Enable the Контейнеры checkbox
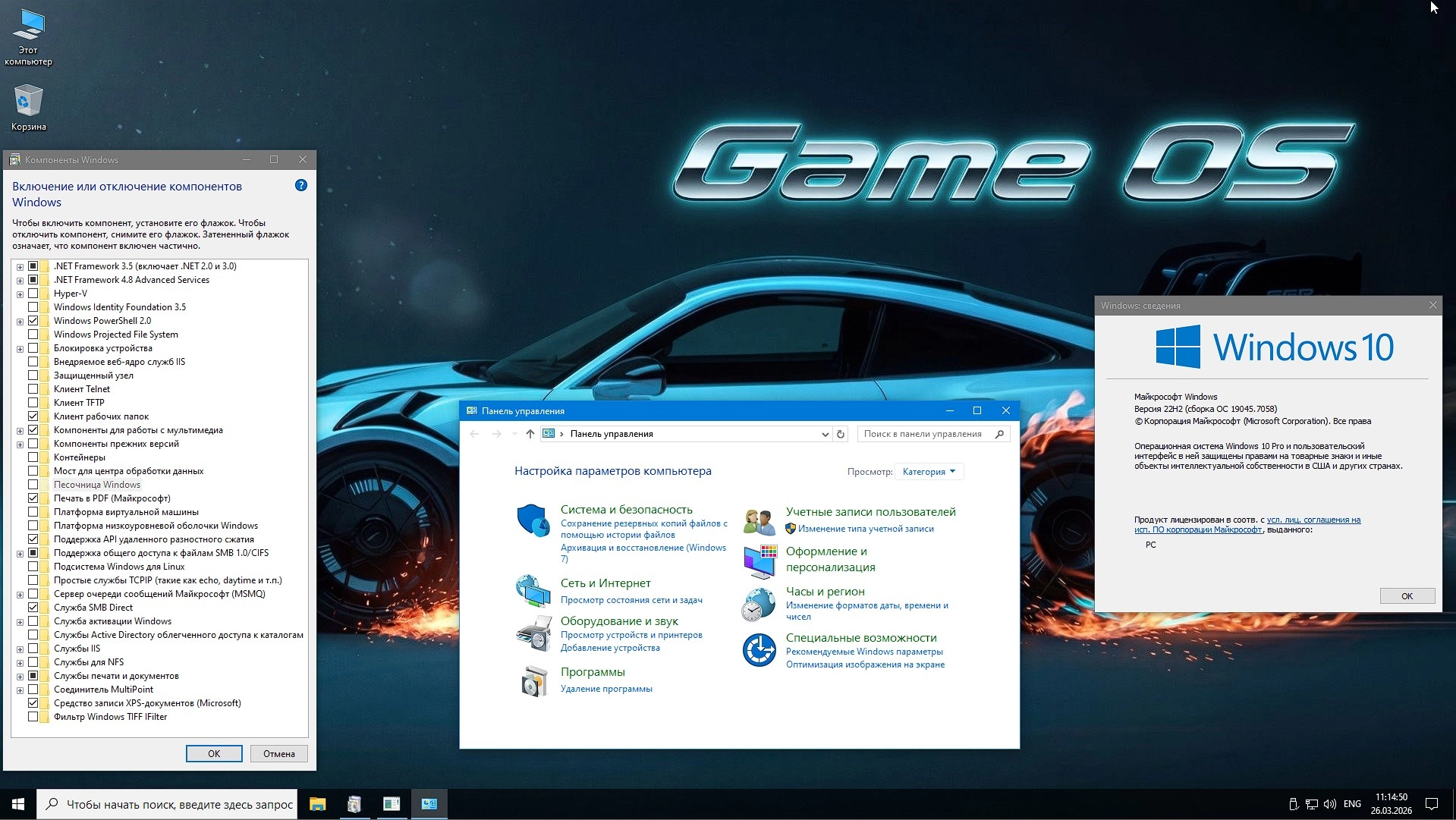Viewport: 1456px width, 820px height. pos(33,457)
